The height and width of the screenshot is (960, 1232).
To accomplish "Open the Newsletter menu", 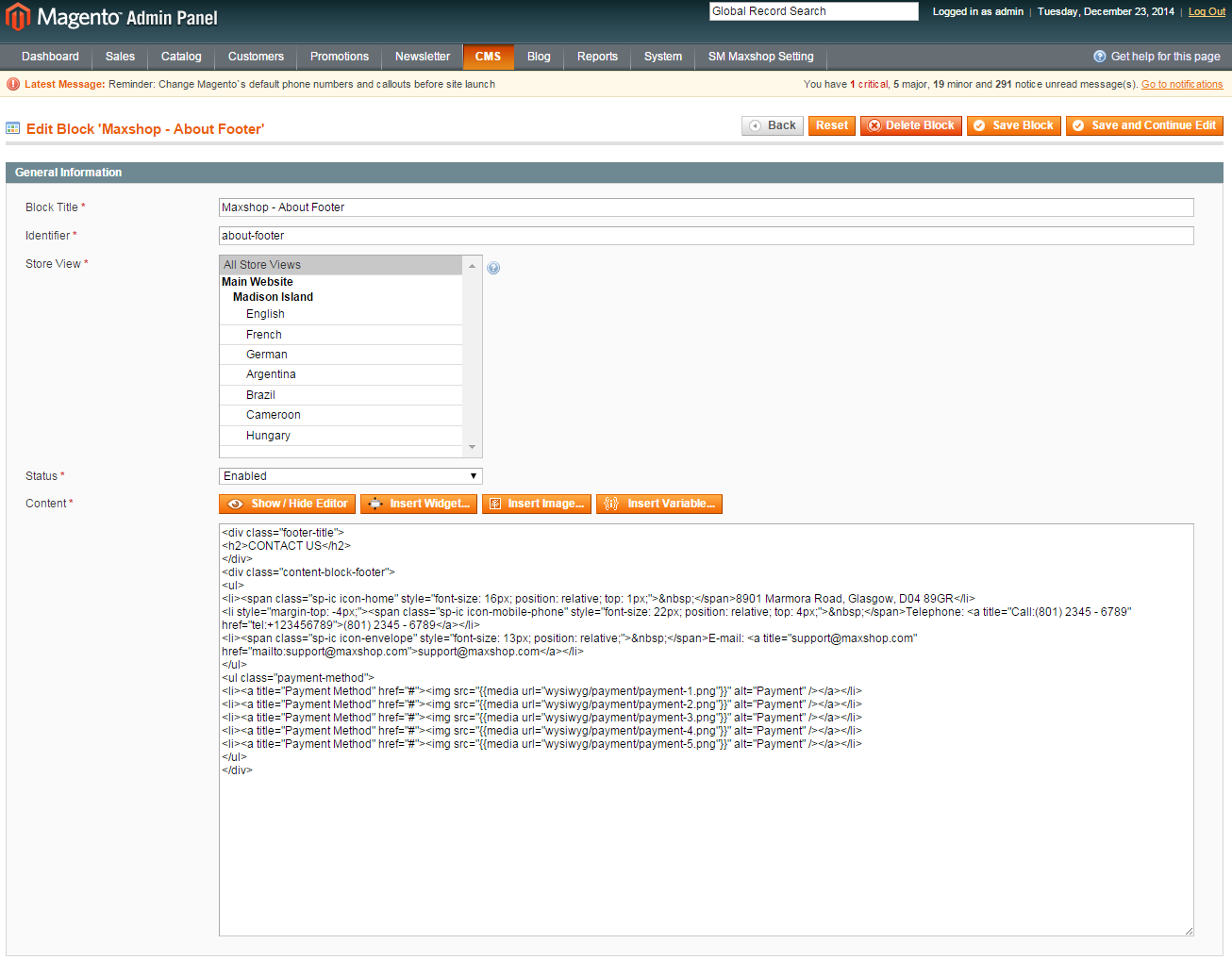I will (423, 57).
